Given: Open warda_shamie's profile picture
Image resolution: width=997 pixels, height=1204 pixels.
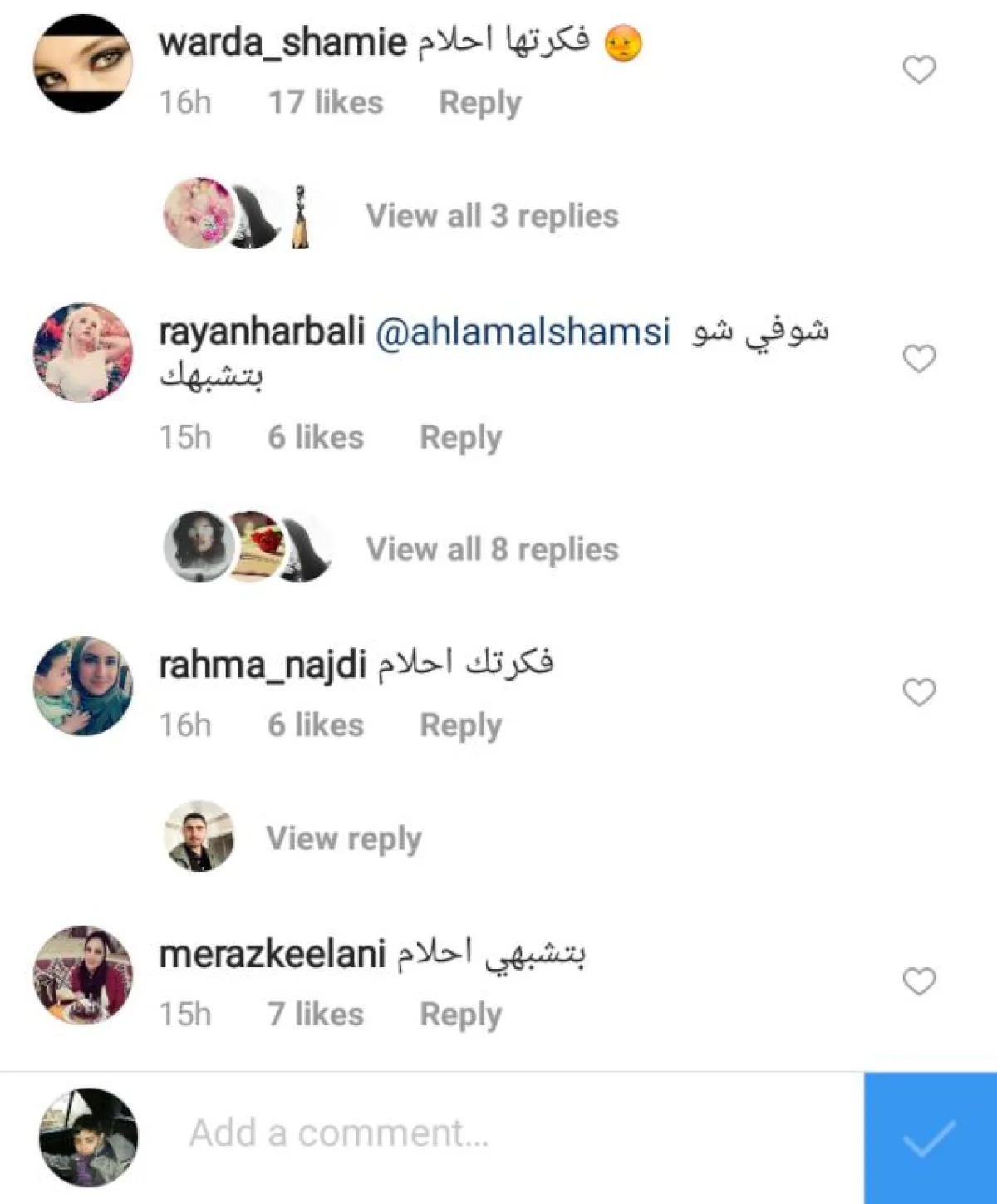Looking at the screenshot, I should 83,63.
